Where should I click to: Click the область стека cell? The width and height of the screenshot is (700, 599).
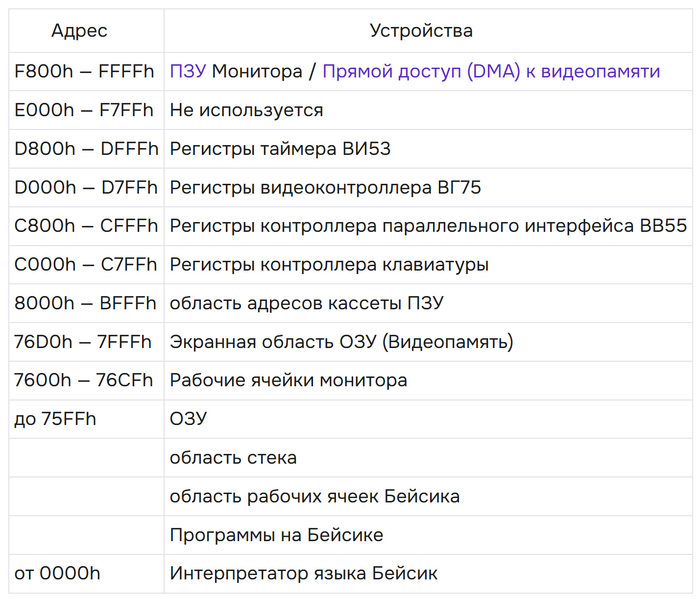click(x=233, y=458)
